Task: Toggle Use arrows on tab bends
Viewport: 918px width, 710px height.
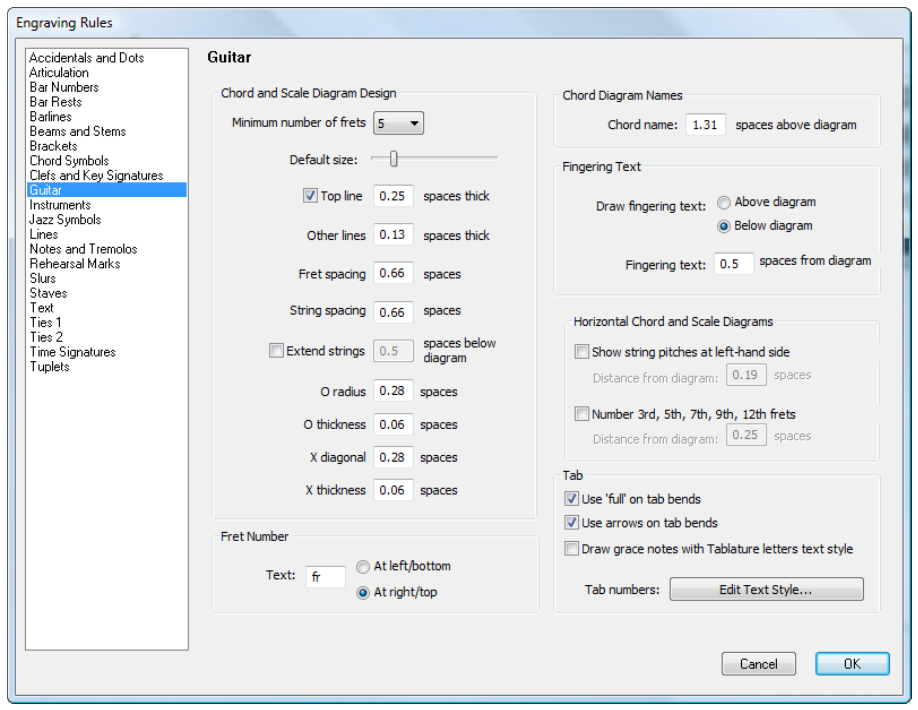Action: (572, 523)
